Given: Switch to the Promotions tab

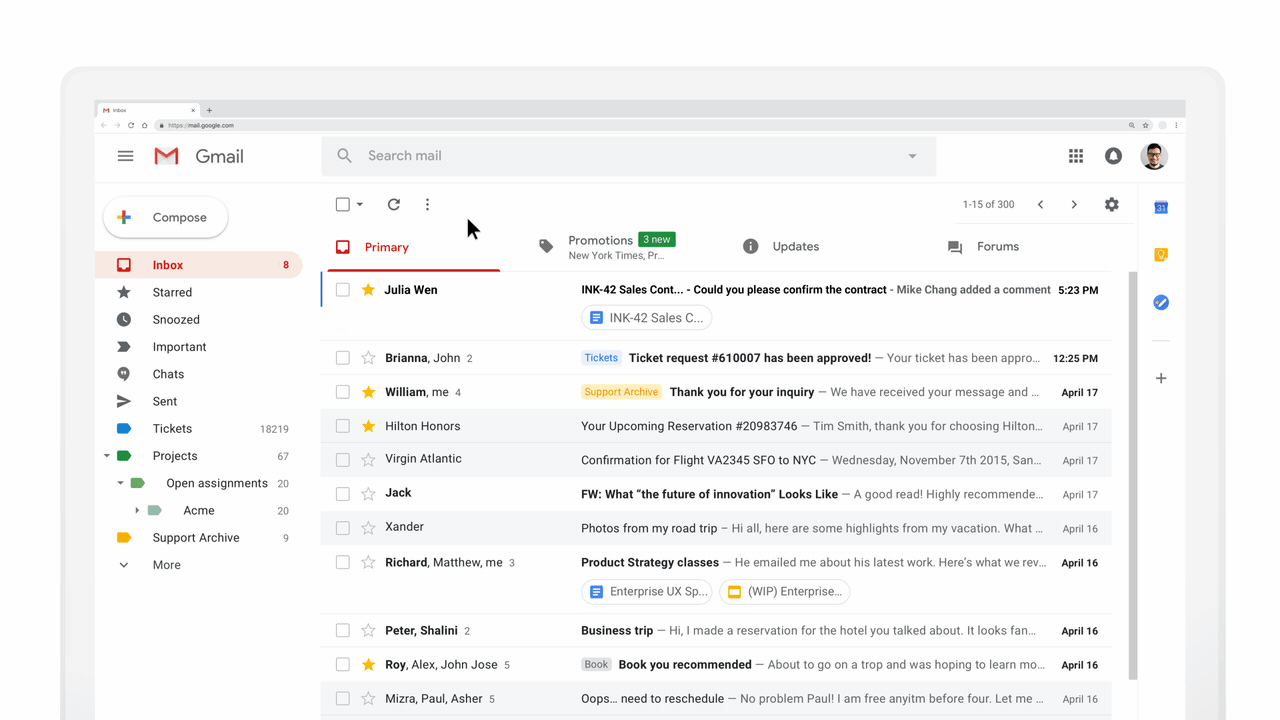Looking at the screenshot, I should (x=600, y=243).
